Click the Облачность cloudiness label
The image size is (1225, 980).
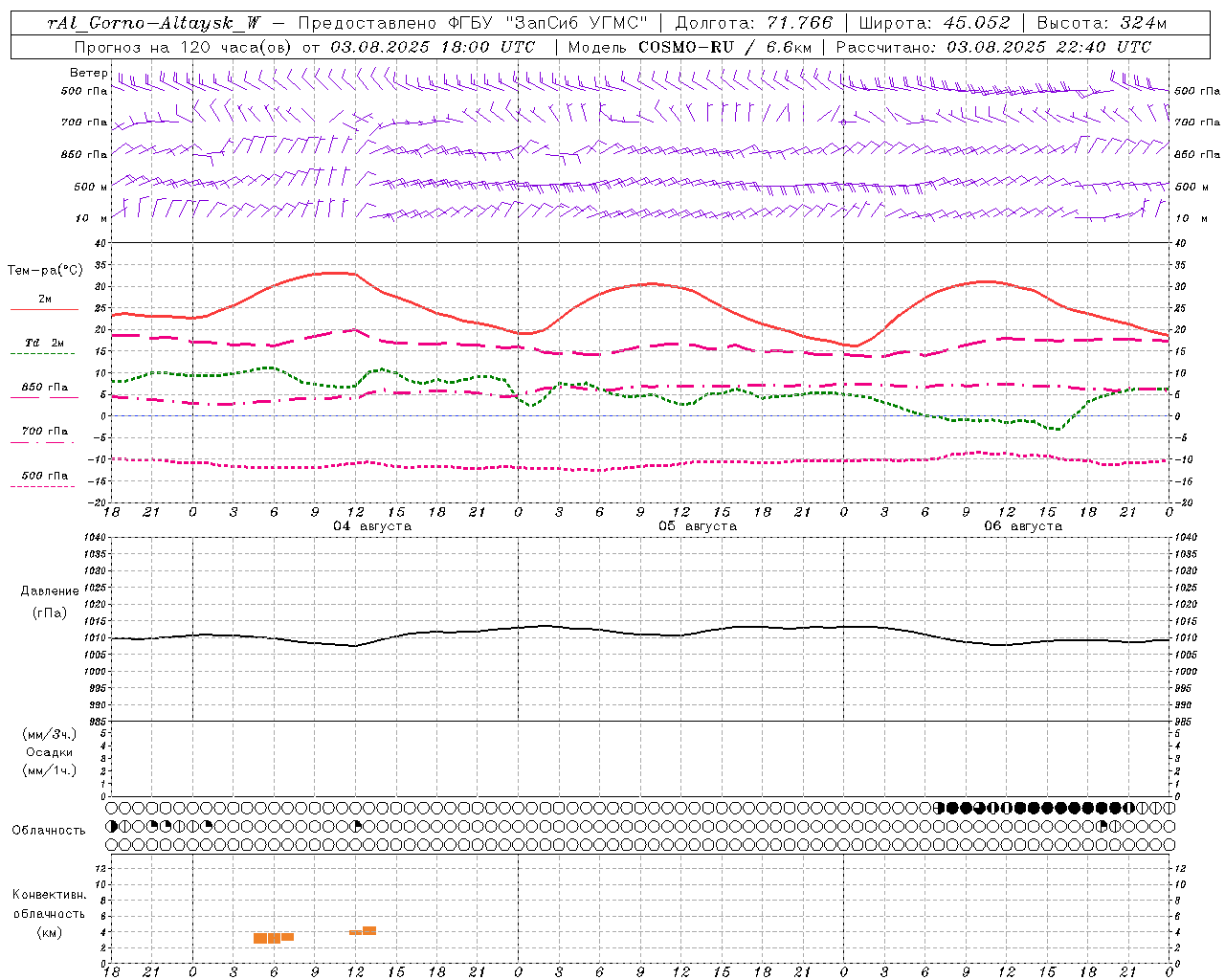coord(49,830)
